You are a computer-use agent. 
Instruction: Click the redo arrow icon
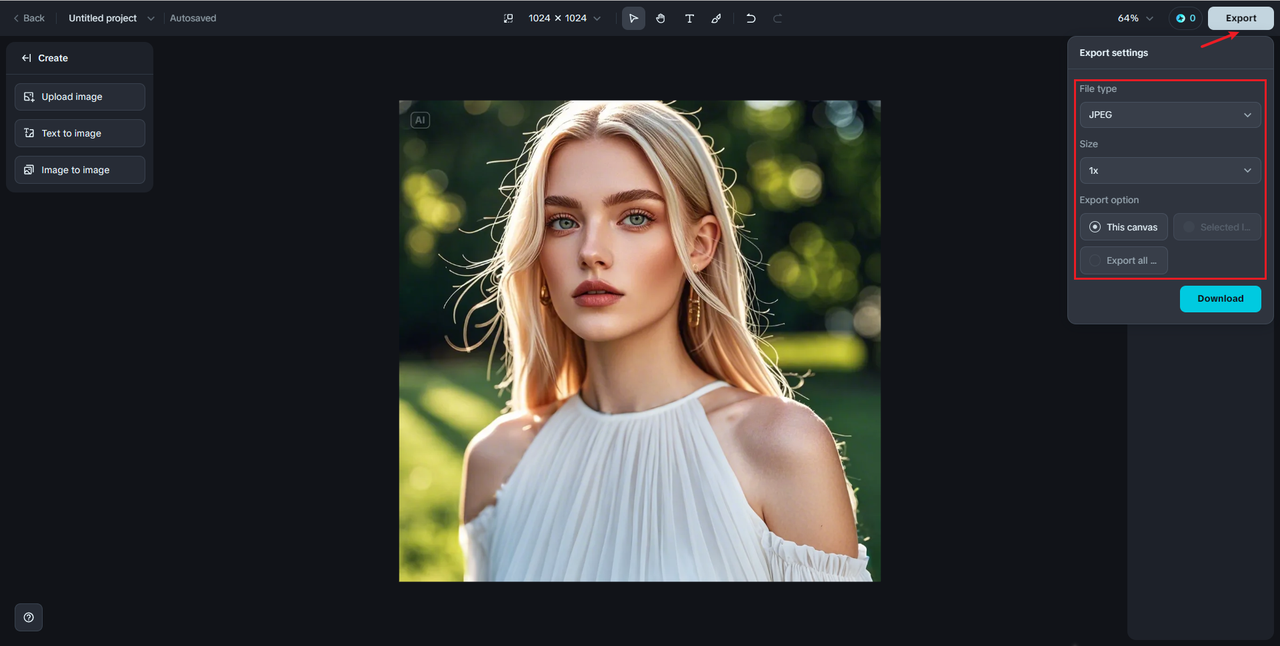pyautogui.click(x=778, y=18)
